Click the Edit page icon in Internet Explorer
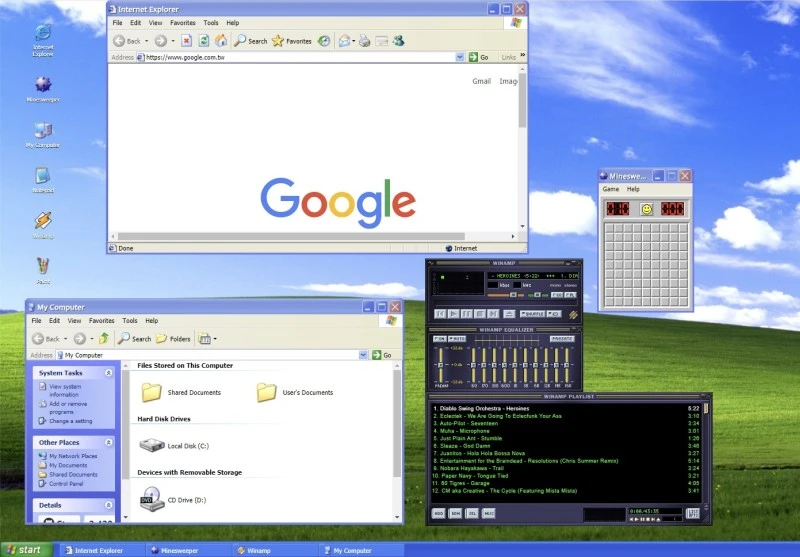This screenshot has height=557, width=800. click(x=382, y=41)
